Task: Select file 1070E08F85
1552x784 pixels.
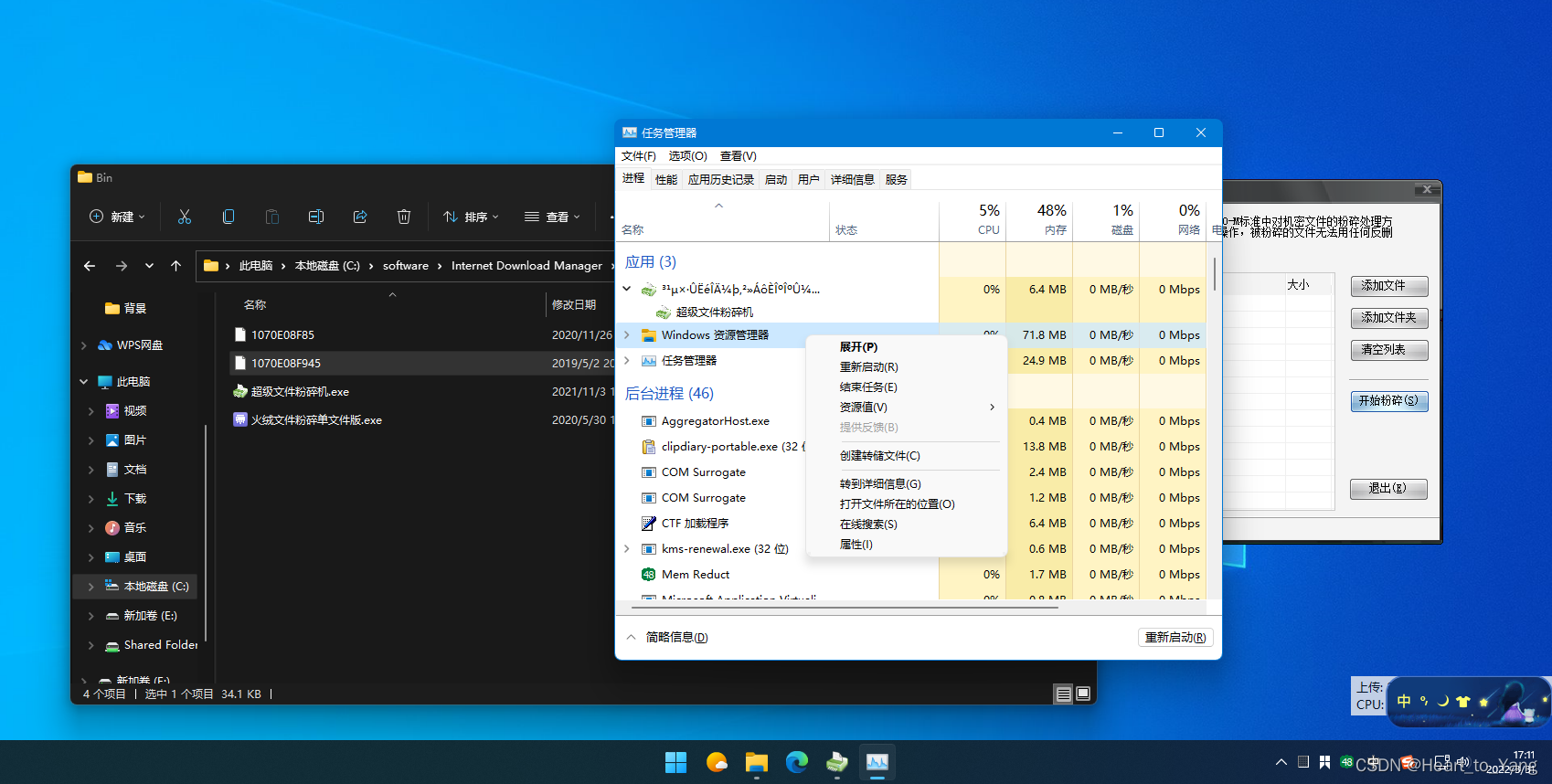Action: click(x=282, y=335)
